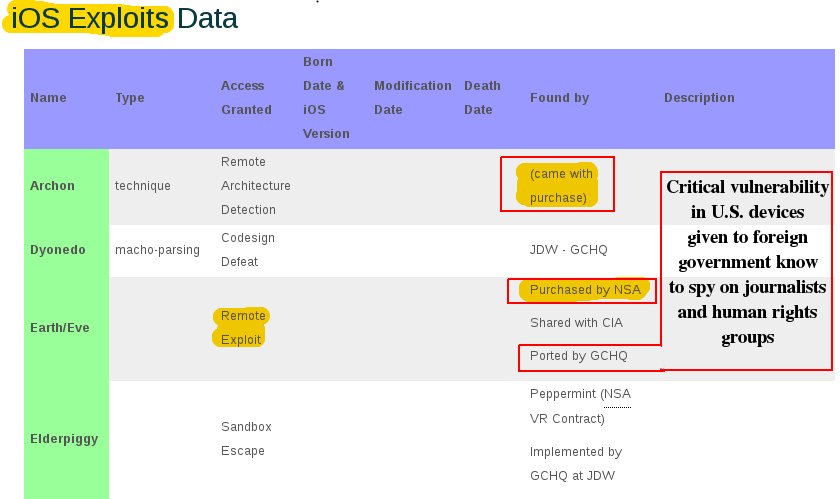
Task: Select the "Access Granted" column header
Action: pos(246,98)
